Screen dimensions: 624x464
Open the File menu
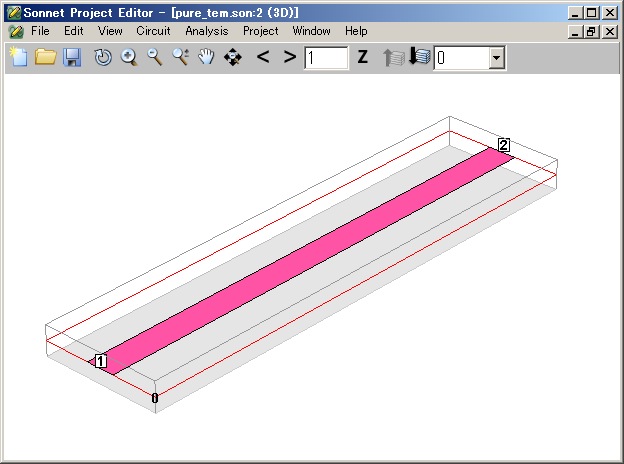pyautogui.click(x=40, y=31)
